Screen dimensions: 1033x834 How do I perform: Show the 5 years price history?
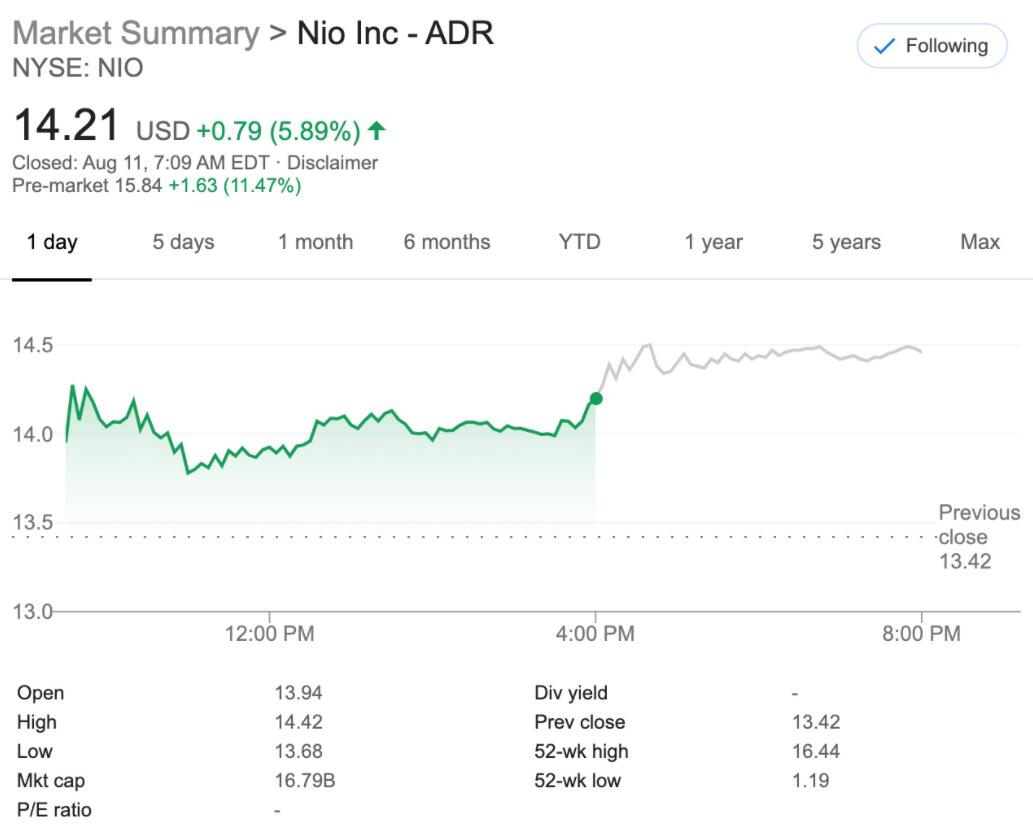coord(845,242)
